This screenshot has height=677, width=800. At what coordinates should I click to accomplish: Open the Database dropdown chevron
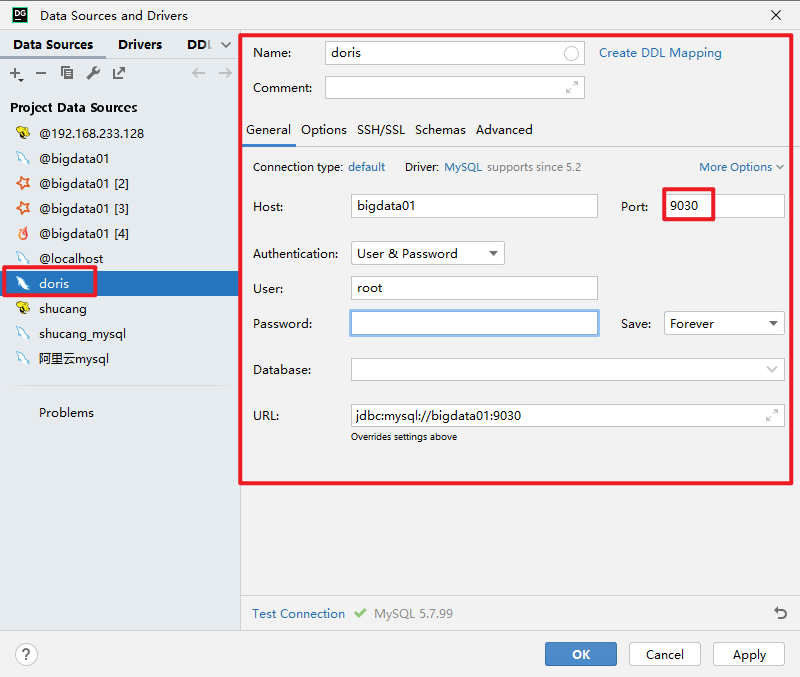point(771,369)
